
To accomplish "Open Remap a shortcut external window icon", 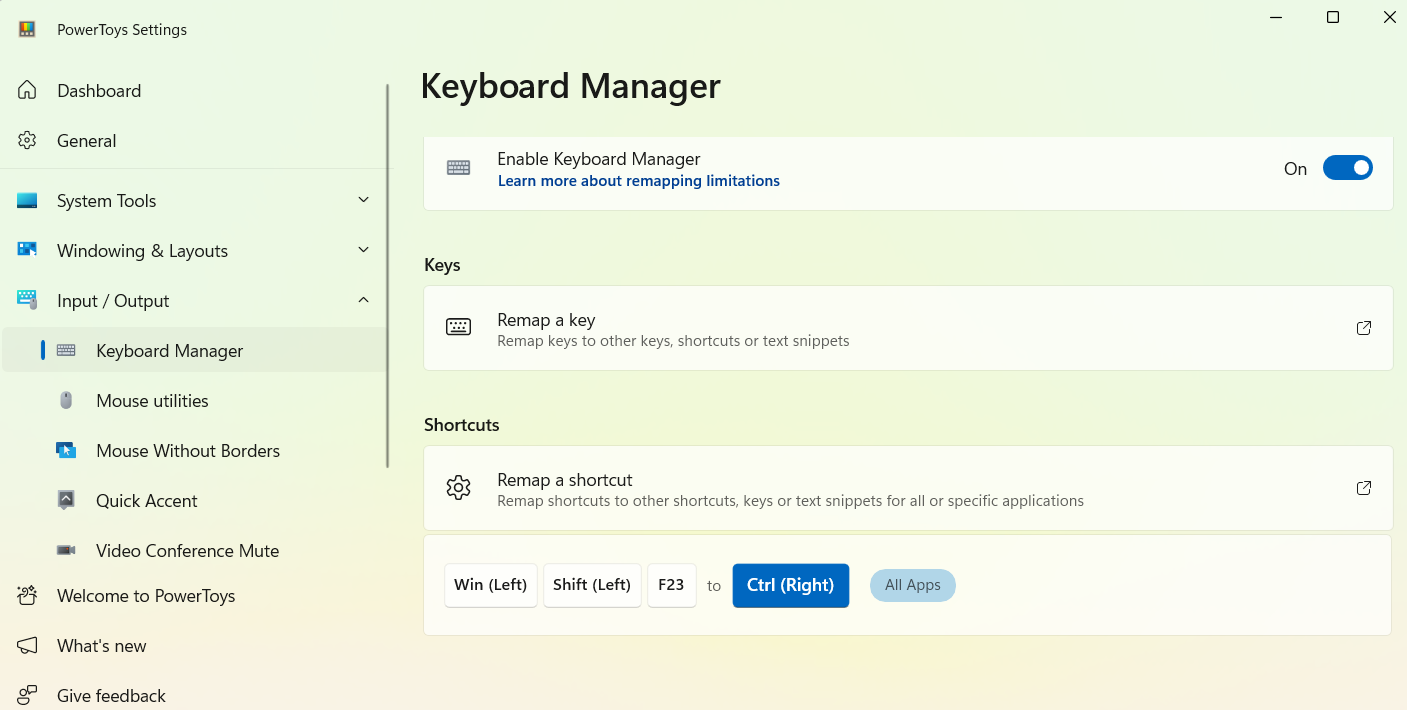I will [x=1364, y=488].
